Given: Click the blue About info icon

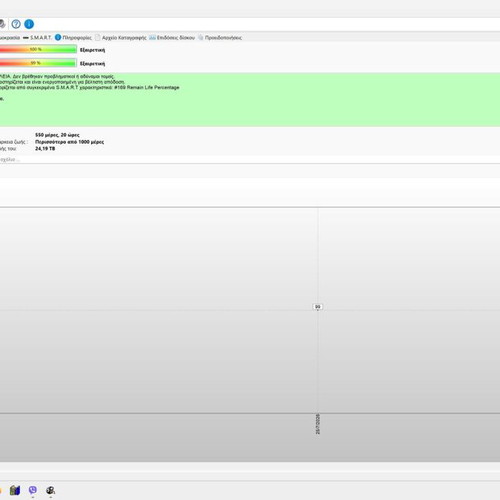Looking at the screenshot, I should (29, 24).
